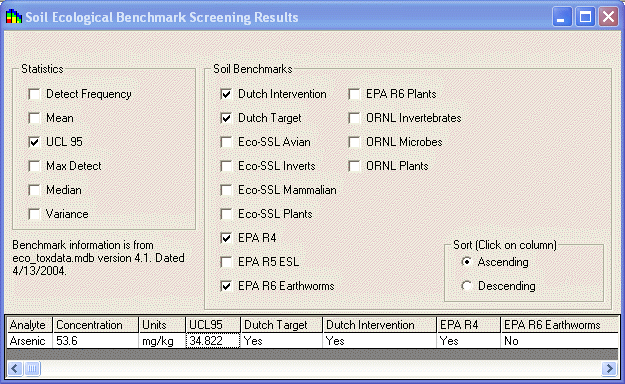Click the 53.6 concentration cell

(x=96, y=341)
